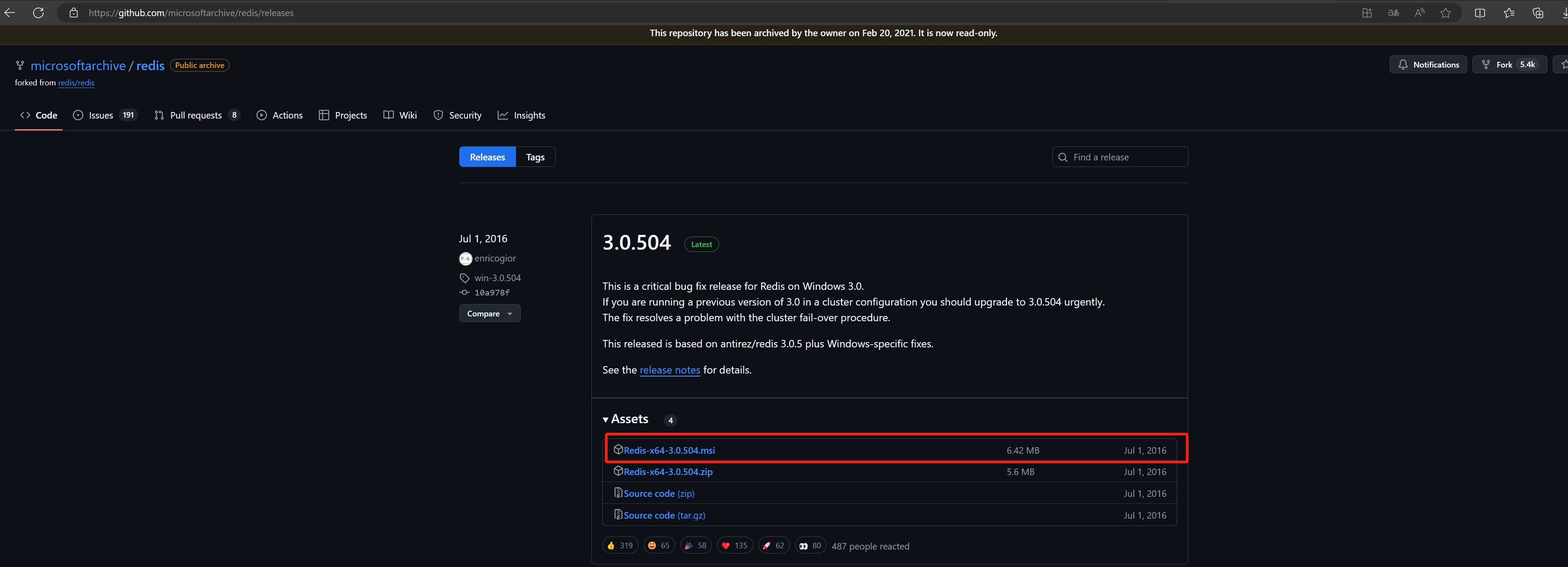React with the rocket emoji 62
This screenshot has width=1568, height=567.
pyautogui.click(x=774, y=546)
